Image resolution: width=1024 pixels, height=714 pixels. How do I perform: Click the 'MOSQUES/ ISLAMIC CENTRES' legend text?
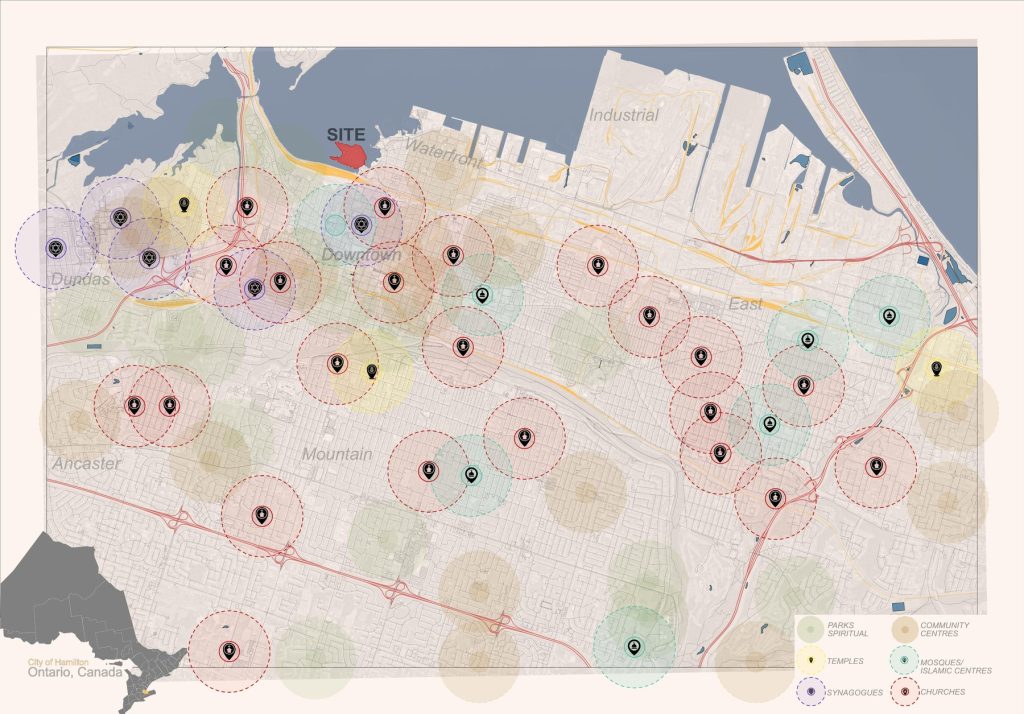[955, 666]
